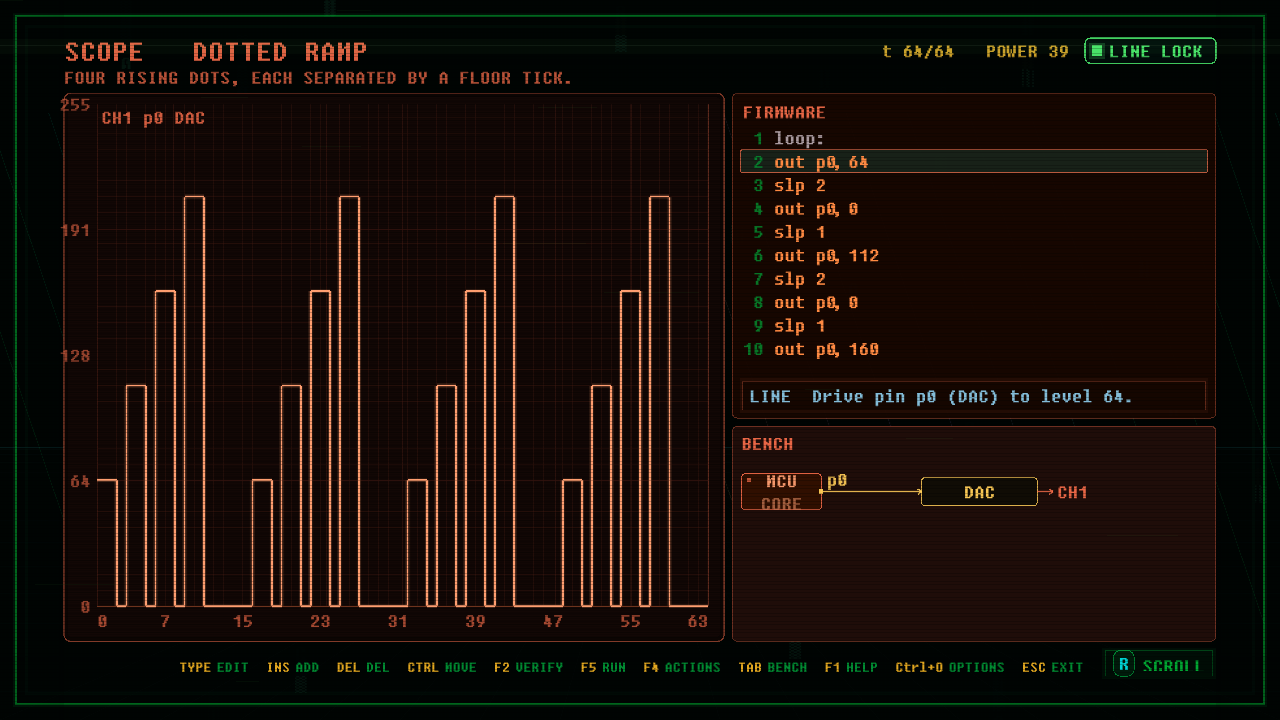Select firmware line 9 'slp 1'
This screenshot has width=1280, height=720.
[974, 326]
